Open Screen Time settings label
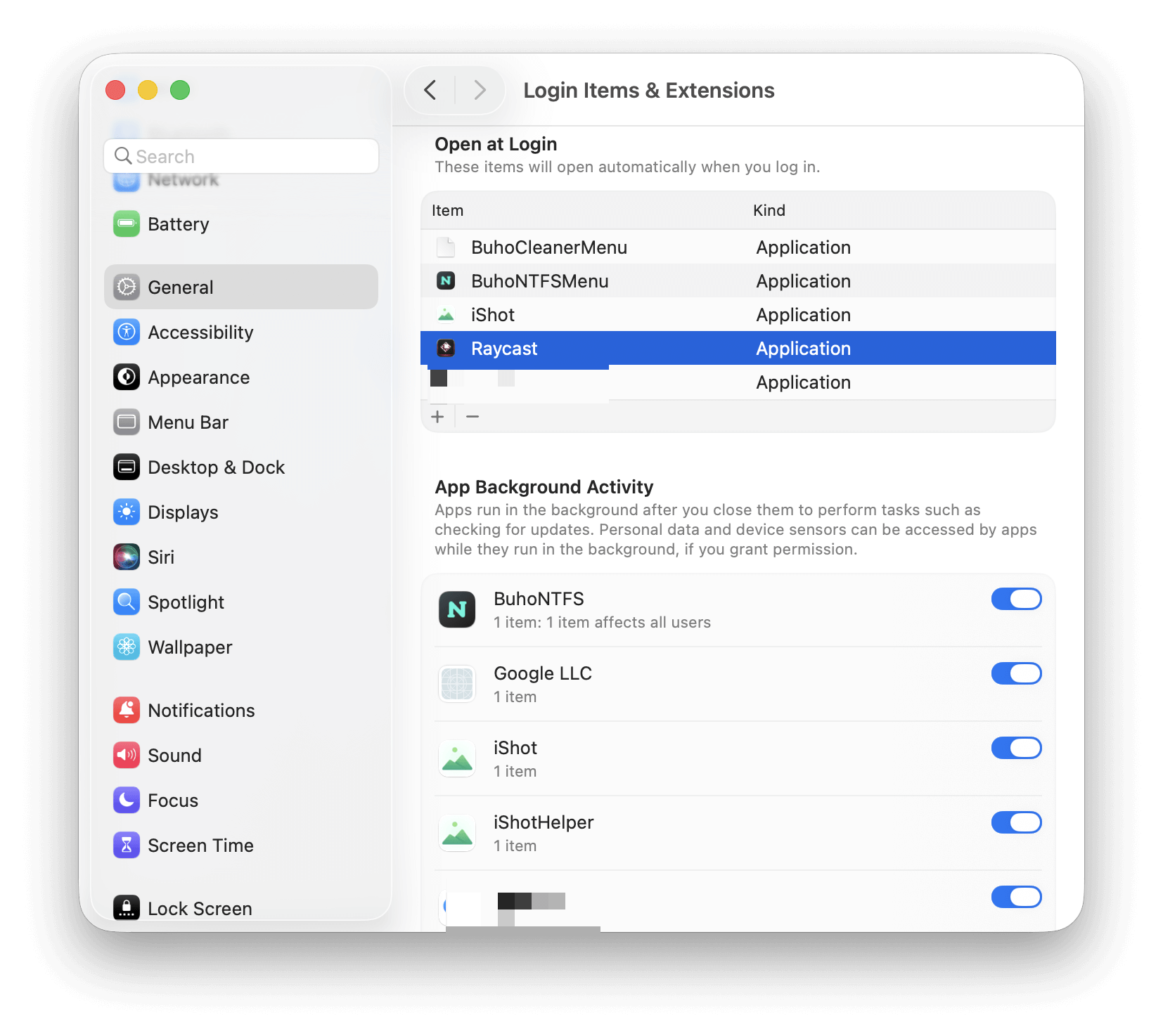The height and width of the screenshot is (1036, 1163). tap(201, 846)
